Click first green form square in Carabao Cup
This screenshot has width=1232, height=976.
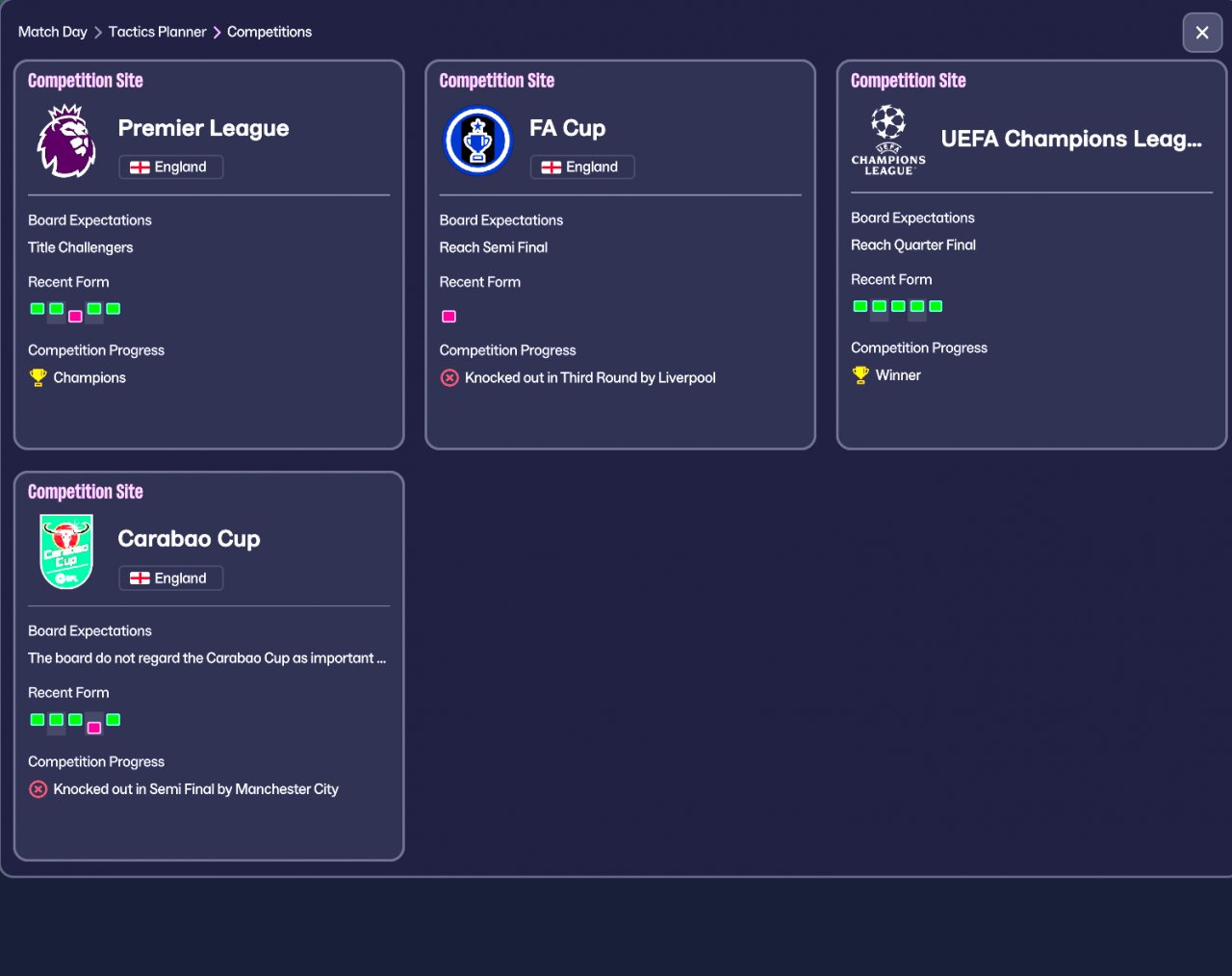38,720
